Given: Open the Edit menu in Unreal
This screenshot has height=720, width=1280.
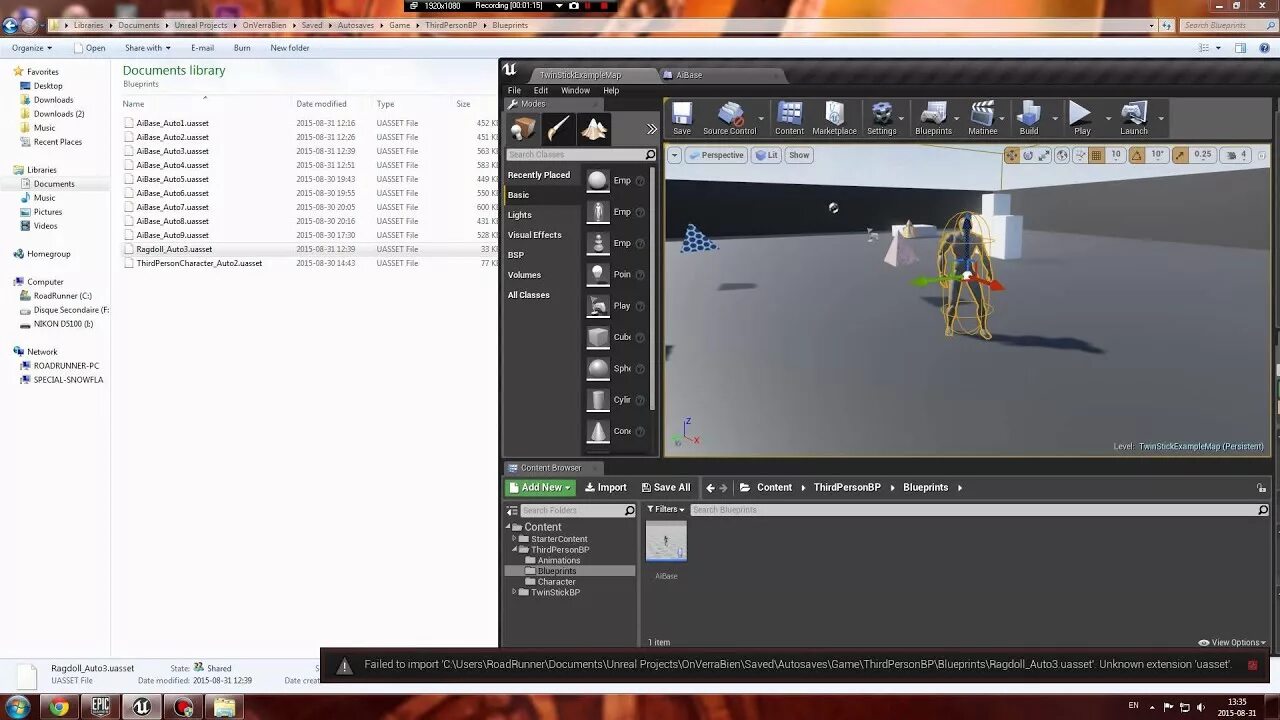Looking at the screenshot, I should (541, 90).
